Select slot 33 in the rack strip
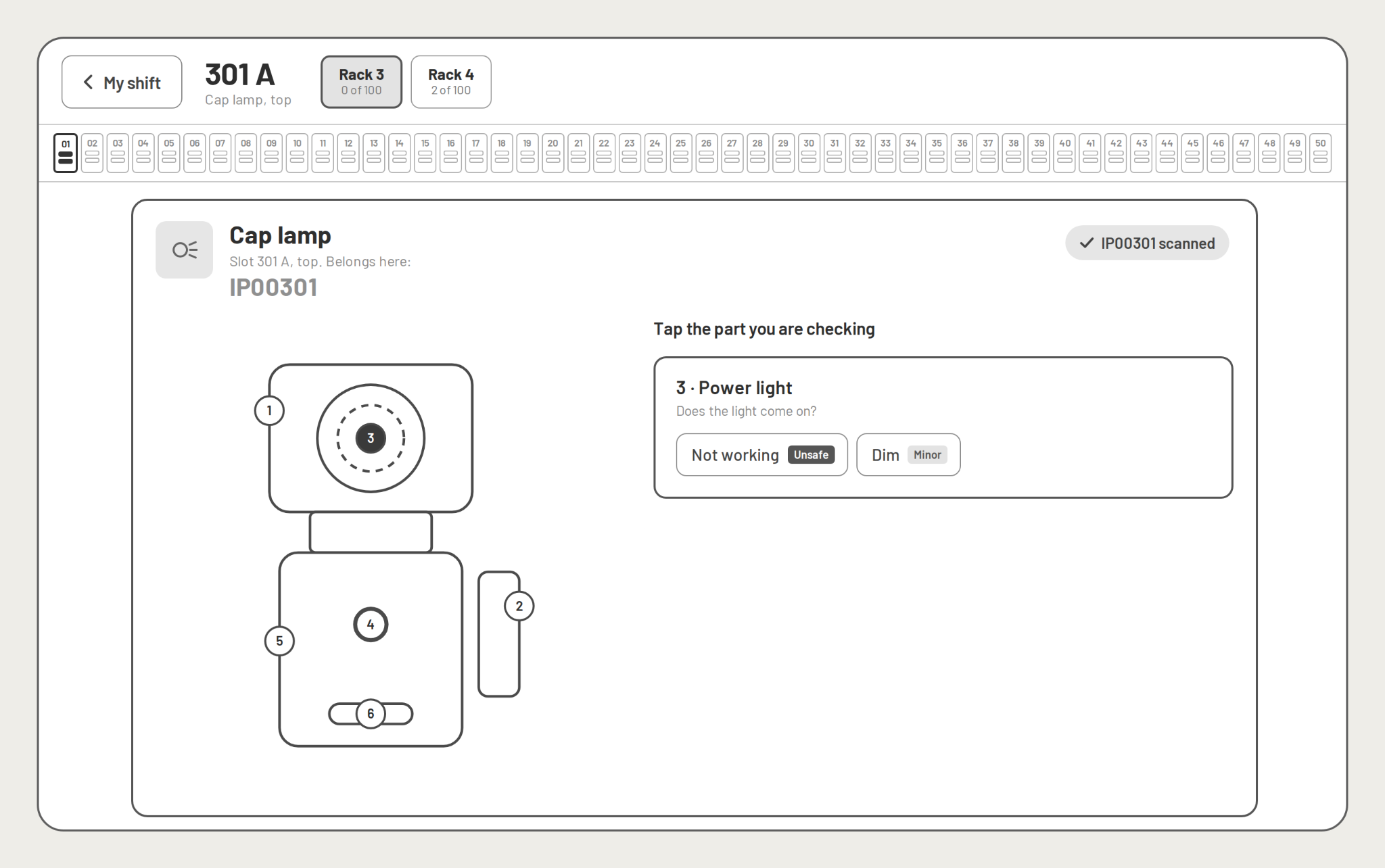Screen dimensions: 1385x868 [x=886, y=153]
